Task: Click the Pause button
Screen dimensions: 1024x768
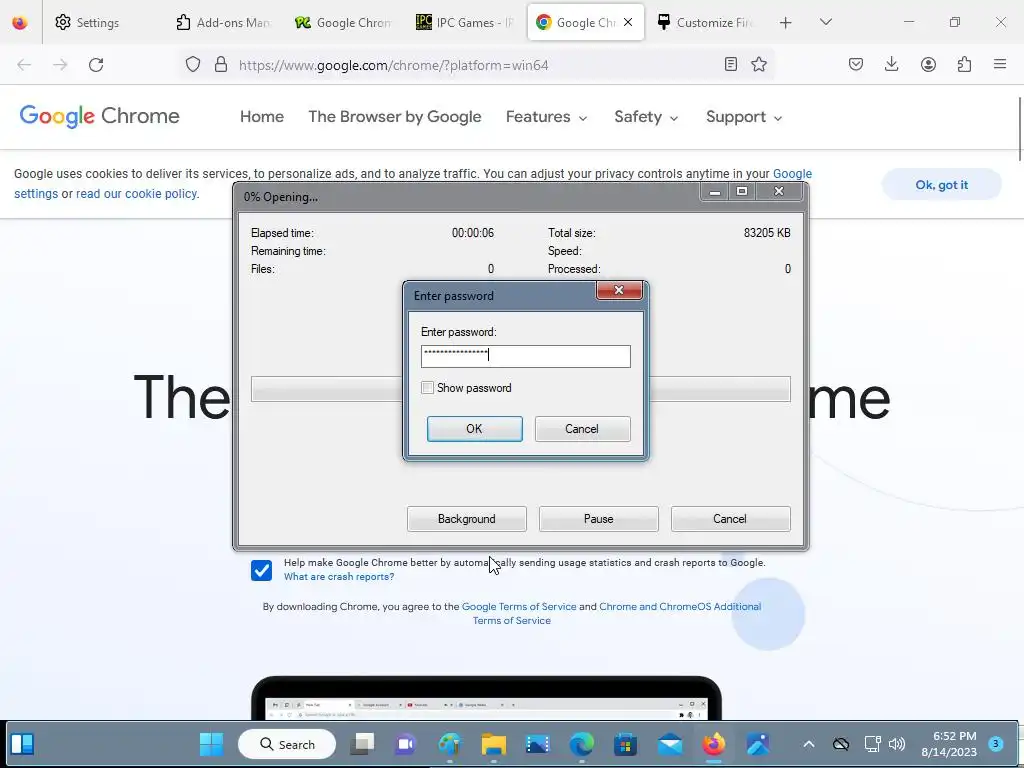Action: 598,519
